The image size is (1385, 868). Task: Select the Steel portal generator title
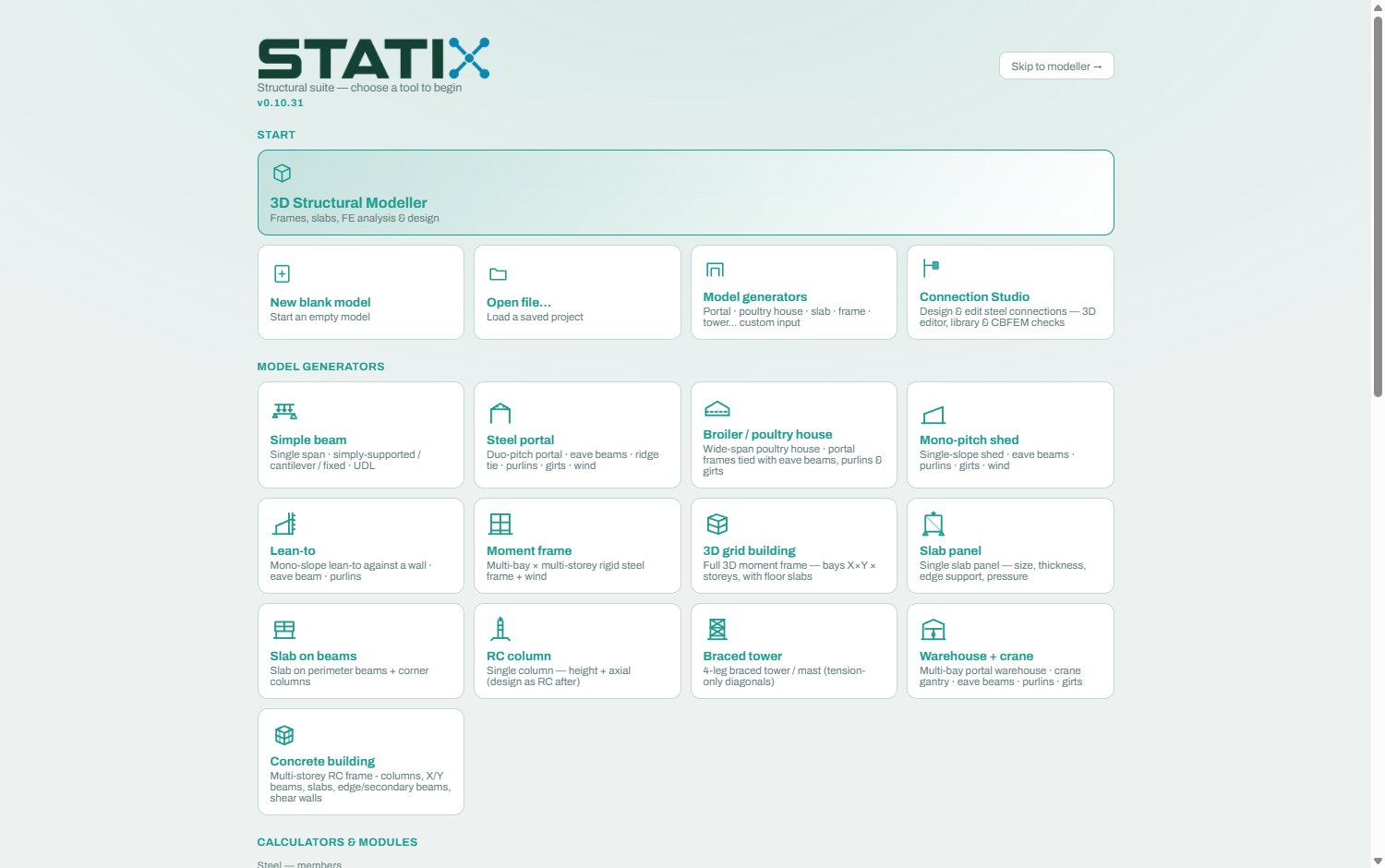pyautogui.click(x=520, y=440)
